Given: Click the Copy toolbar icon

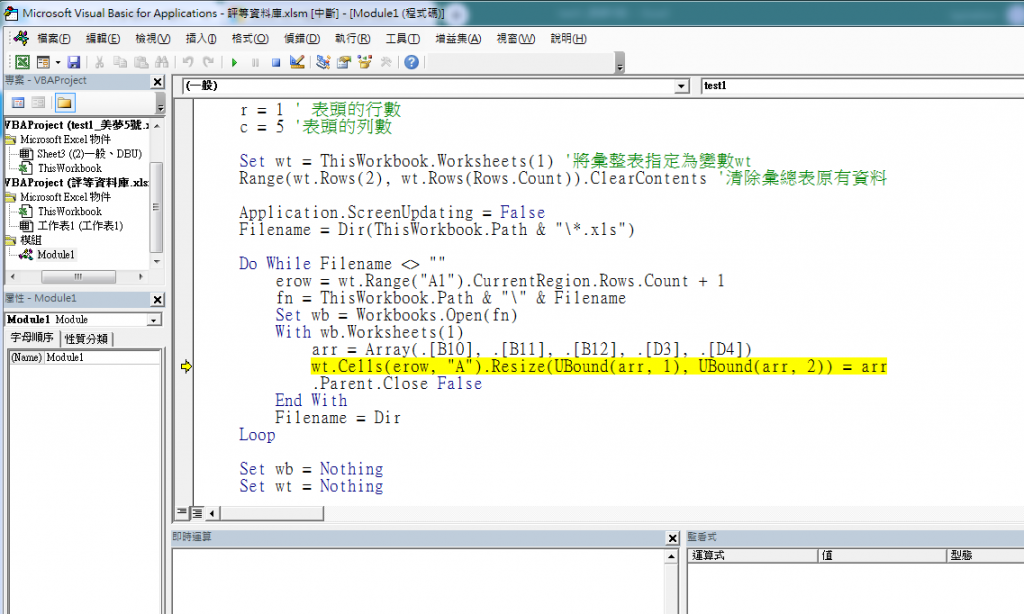Looking at the screenshot, I should click(x=120, y=62).
